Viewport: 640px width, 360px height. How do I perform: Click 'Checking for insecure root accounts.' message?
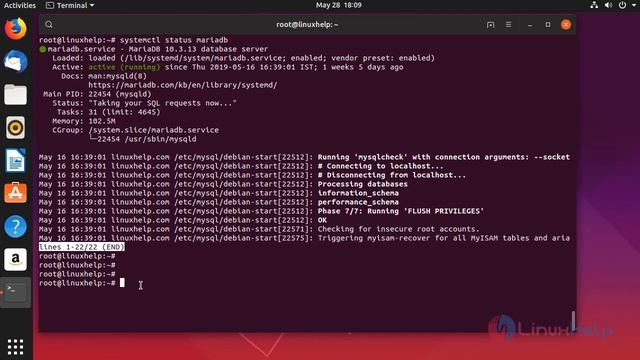coord(399,229)
